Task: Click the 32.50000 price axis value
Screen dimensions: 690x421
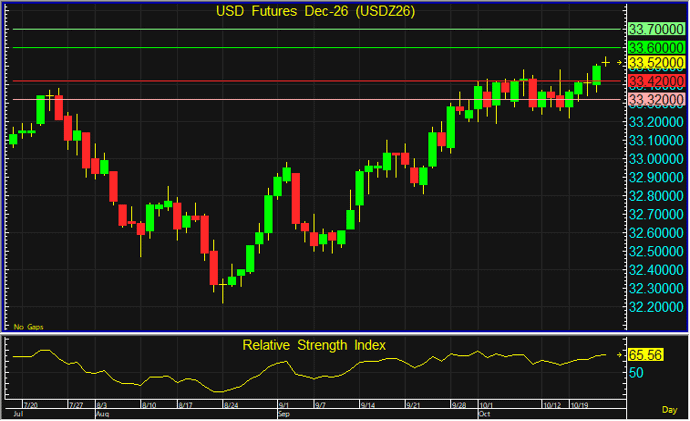Action: [x=656, y=251]
